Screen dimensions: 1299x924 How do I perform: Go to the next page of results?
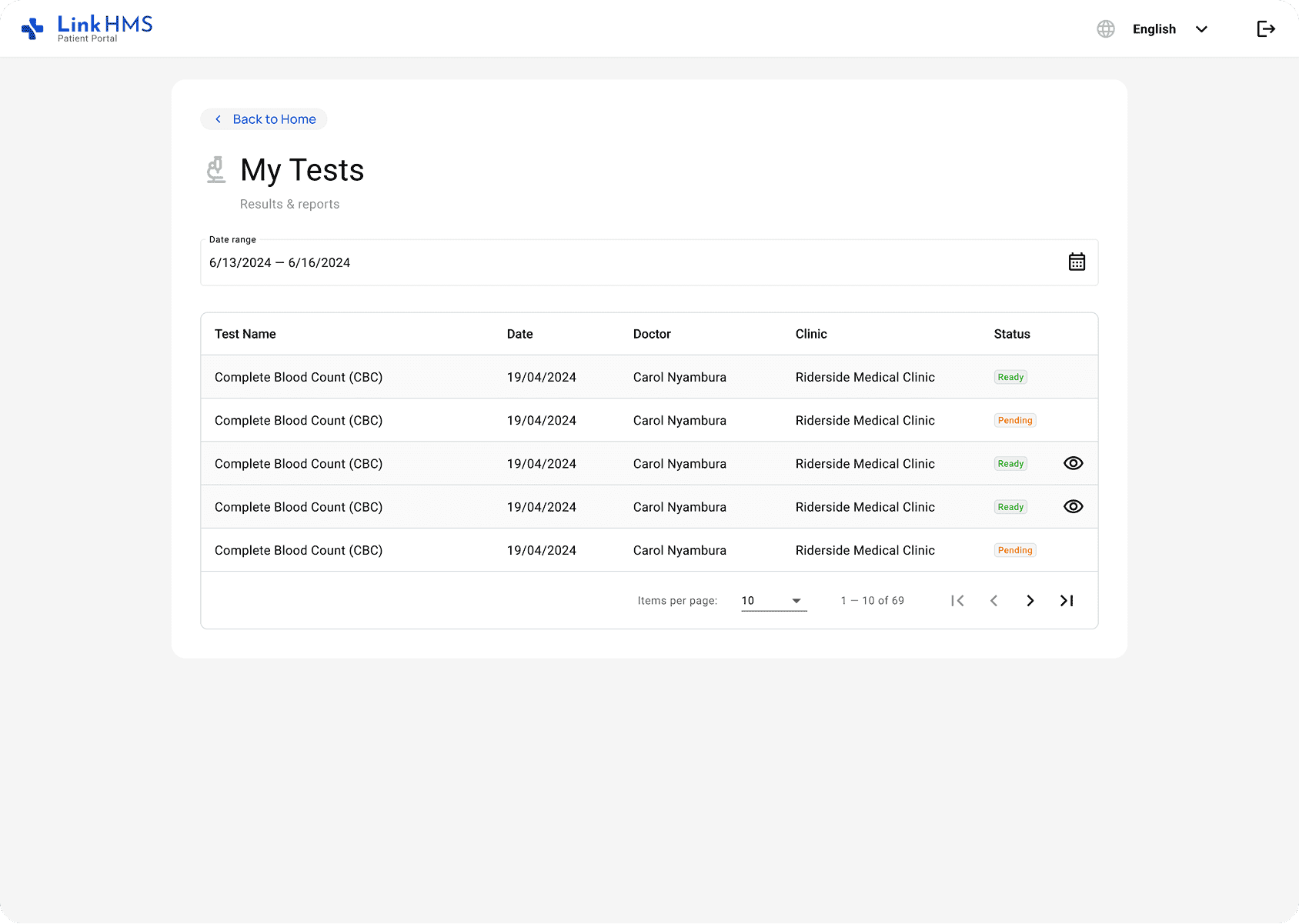[1030, 601]
